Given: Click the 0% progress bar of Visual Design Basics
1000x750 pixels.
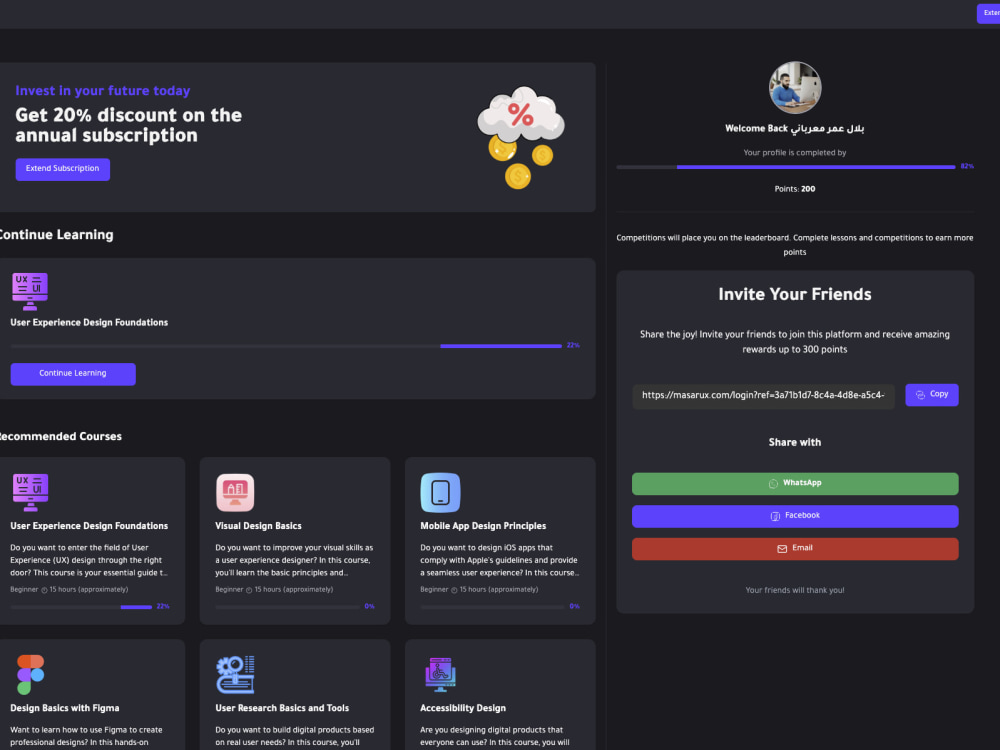Looking at the screenshot, I should pos(287,607).
